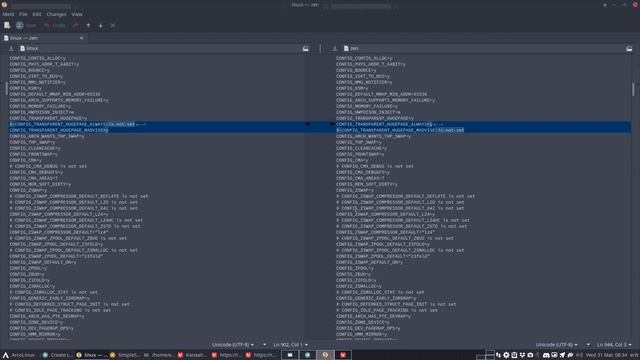The height and width of the screenshot is (360, 640).
Task: Click save icon left of zen filename
Action: click(335, 49)
